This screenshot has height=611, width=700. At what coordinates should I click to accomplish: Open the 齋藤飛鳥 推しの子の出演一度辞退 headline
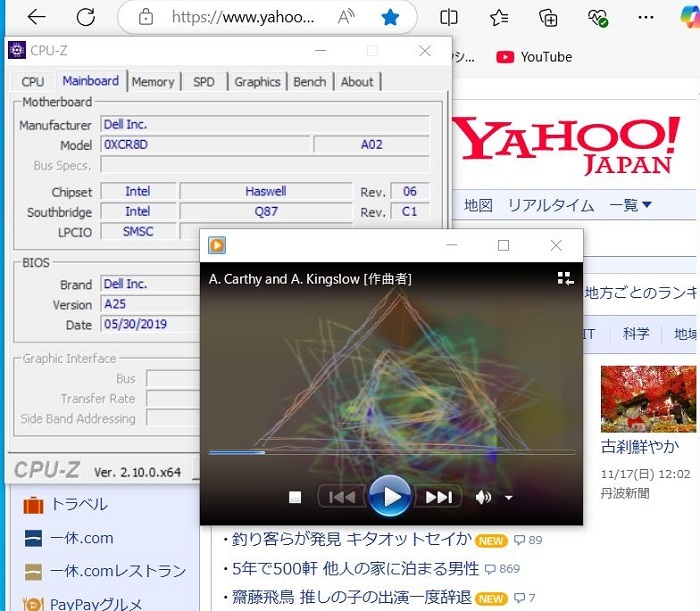pos(351,597)
